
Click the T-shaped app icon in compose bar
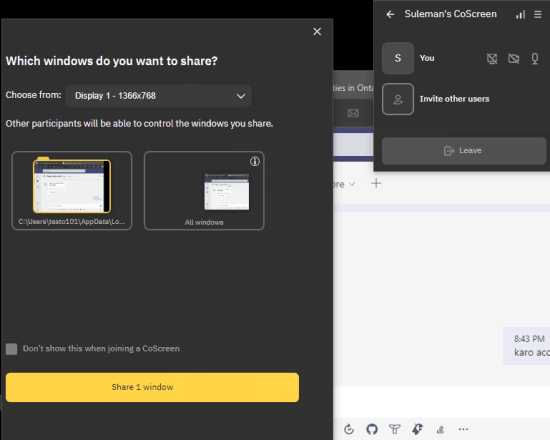pos(395,429)
